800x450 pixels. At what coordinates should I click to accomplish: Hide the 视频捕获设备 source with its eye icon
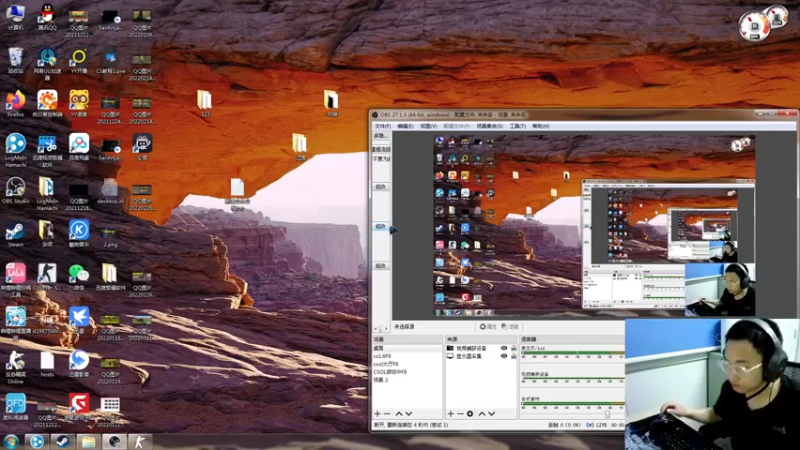[x=504, y=348]
